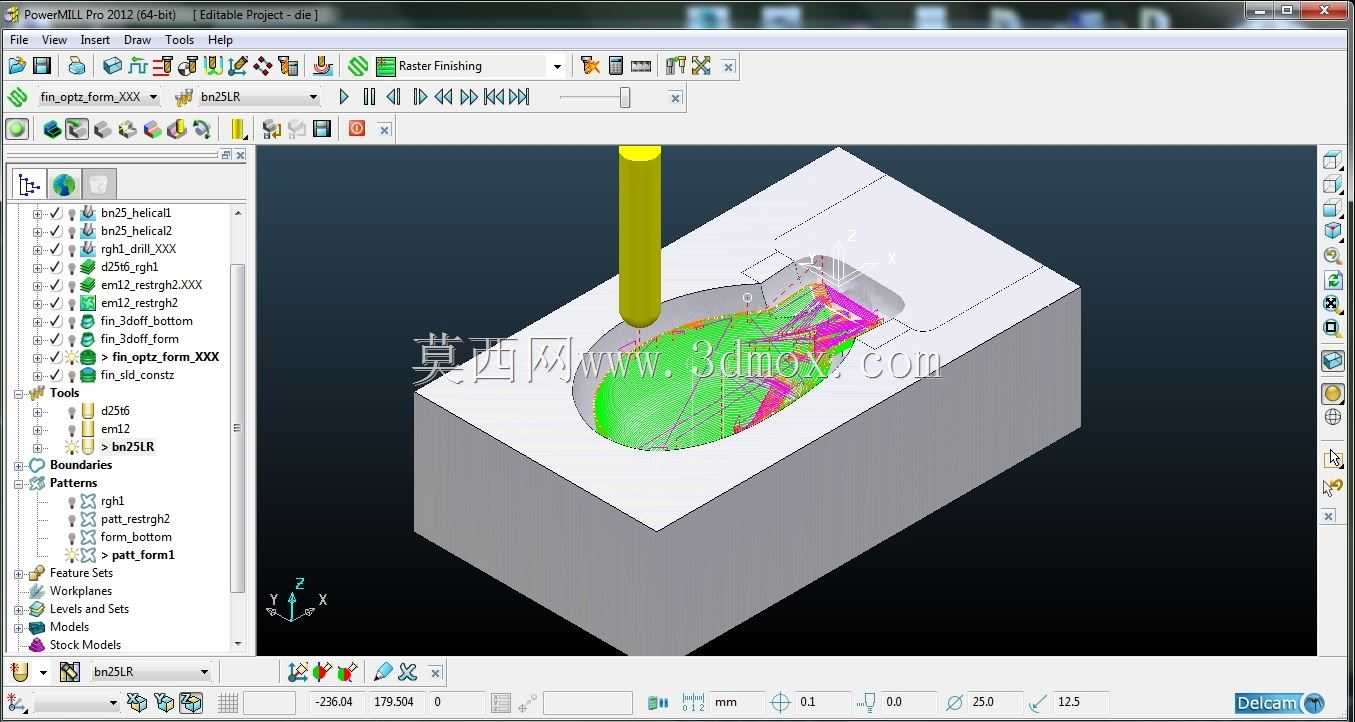
Task: Open the bn25LR simulation tool dropdown
Action: coord(313,97)
